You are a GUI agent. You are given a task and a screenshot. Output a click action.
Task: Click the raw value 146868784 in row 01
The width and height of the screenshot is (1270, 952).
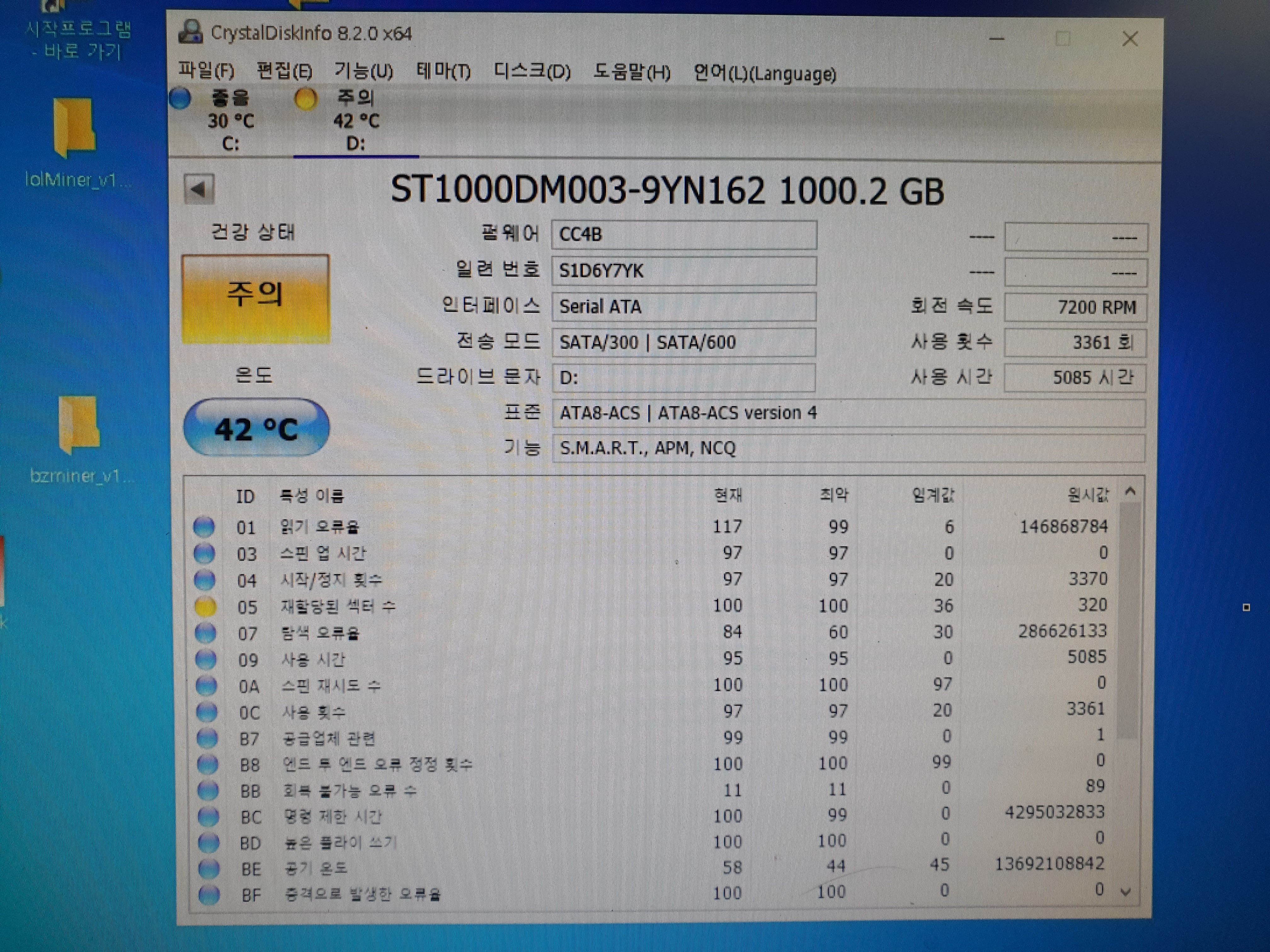point(1063,526)
